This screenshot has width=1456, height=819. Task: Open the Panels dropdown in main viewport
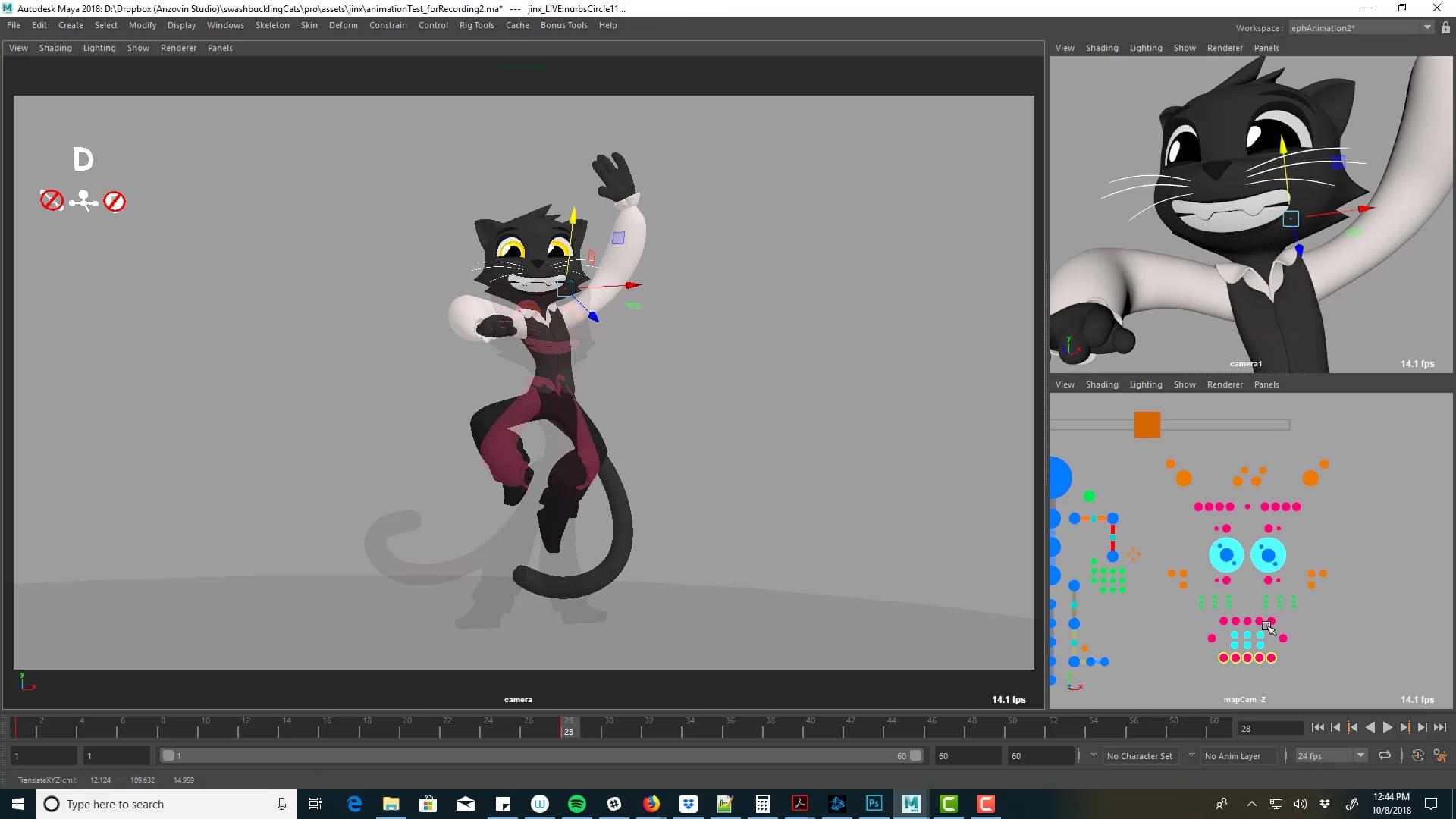point(220,48)
